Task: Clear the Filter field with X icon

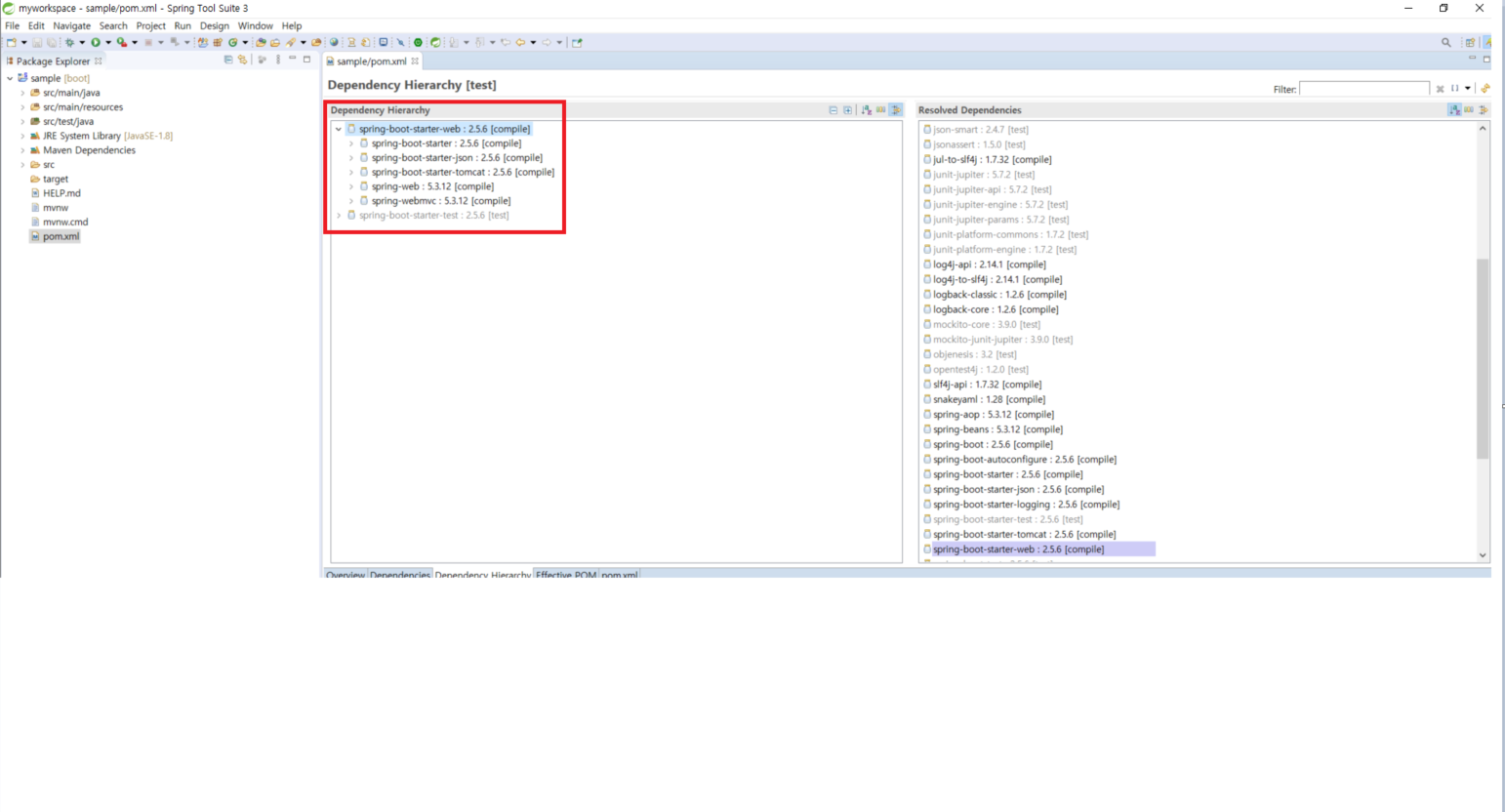Action: [x=1440, y=89]
